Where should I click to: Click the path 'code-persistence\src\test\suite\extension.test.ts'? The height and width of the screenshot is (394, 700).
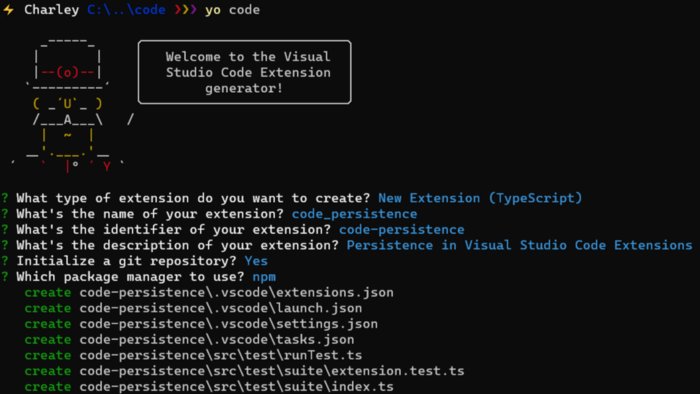tap(272, 371)
